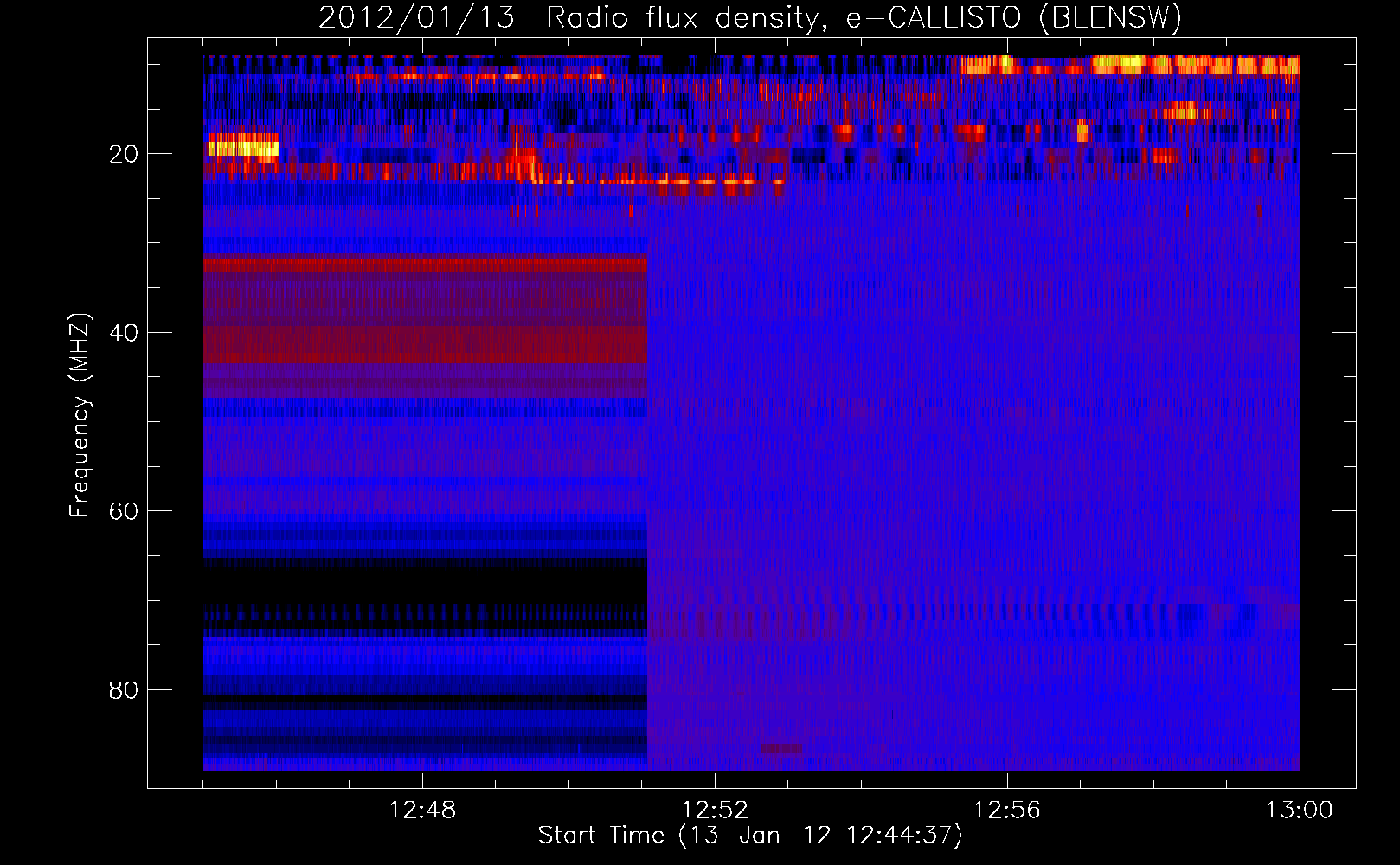The height and width of the screenshot is (865, 1400).
Task: Click the 20 frequency tick label
Action: tap(125, 154)
